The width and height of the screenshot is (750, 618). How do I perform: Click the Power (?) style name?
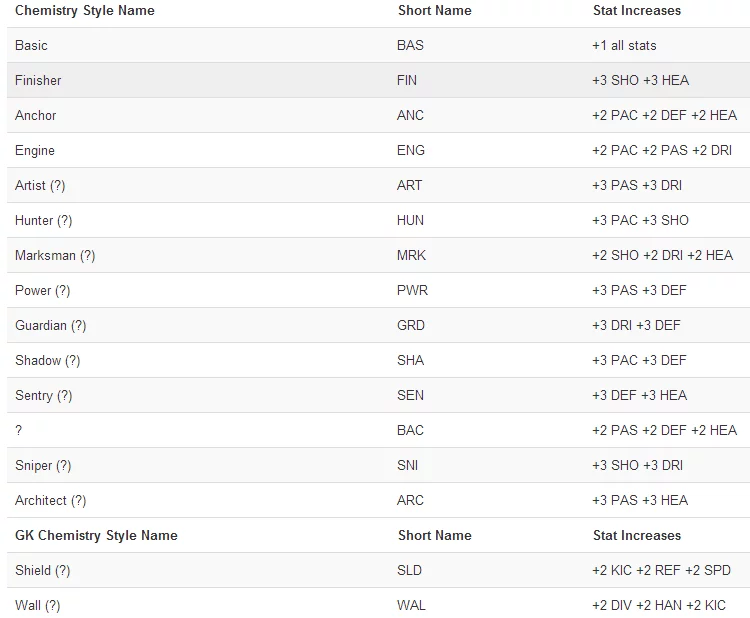tap(43, 290)
